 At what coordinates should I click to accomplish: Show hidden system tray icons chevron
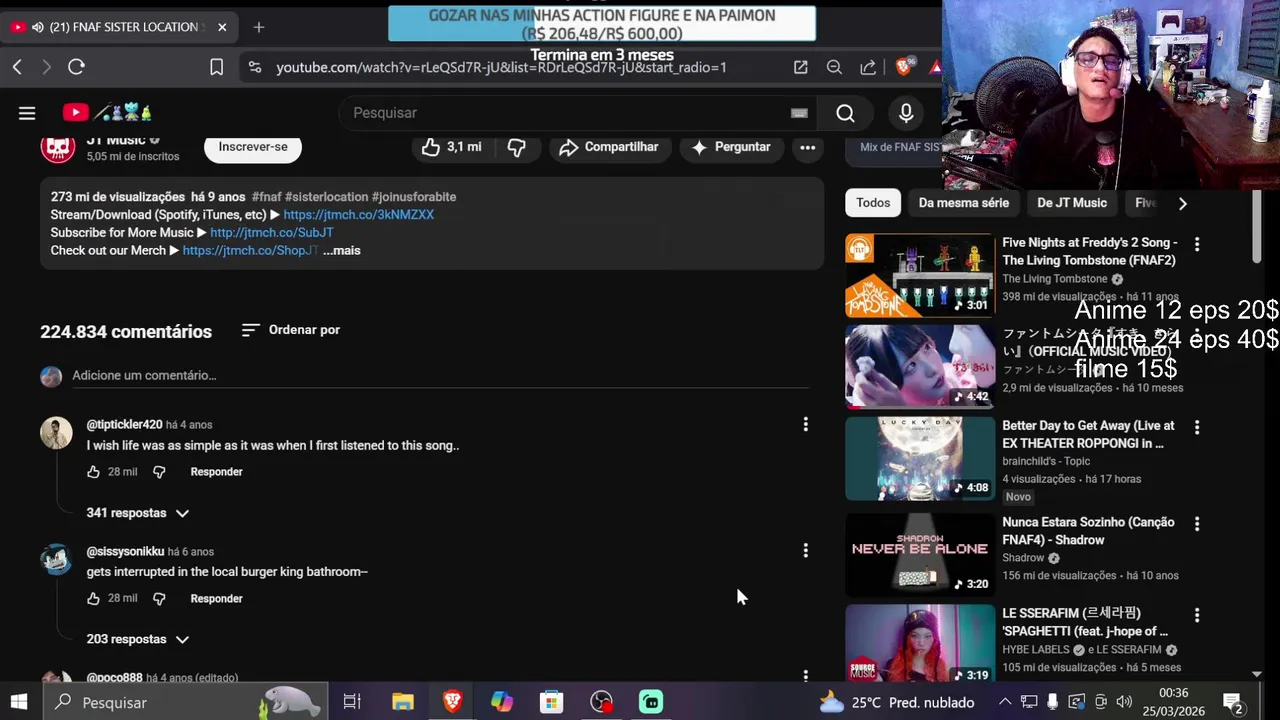click(x=1005, y=702)
